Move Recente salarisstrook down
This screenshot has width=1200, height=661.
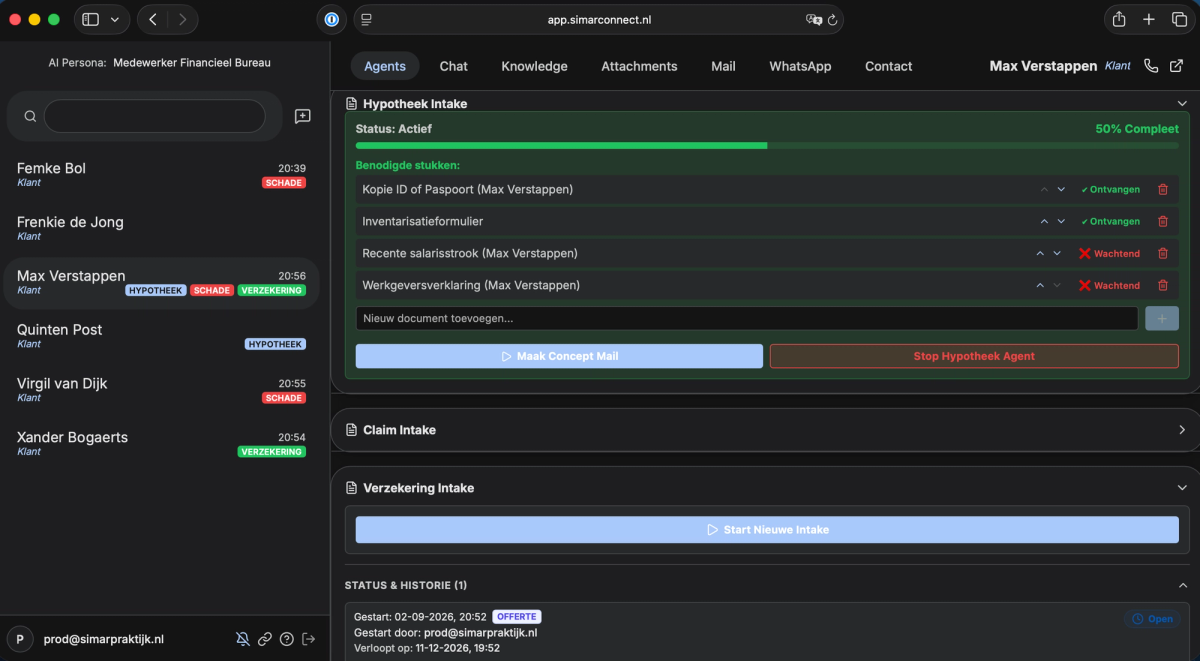point(1057,253)
